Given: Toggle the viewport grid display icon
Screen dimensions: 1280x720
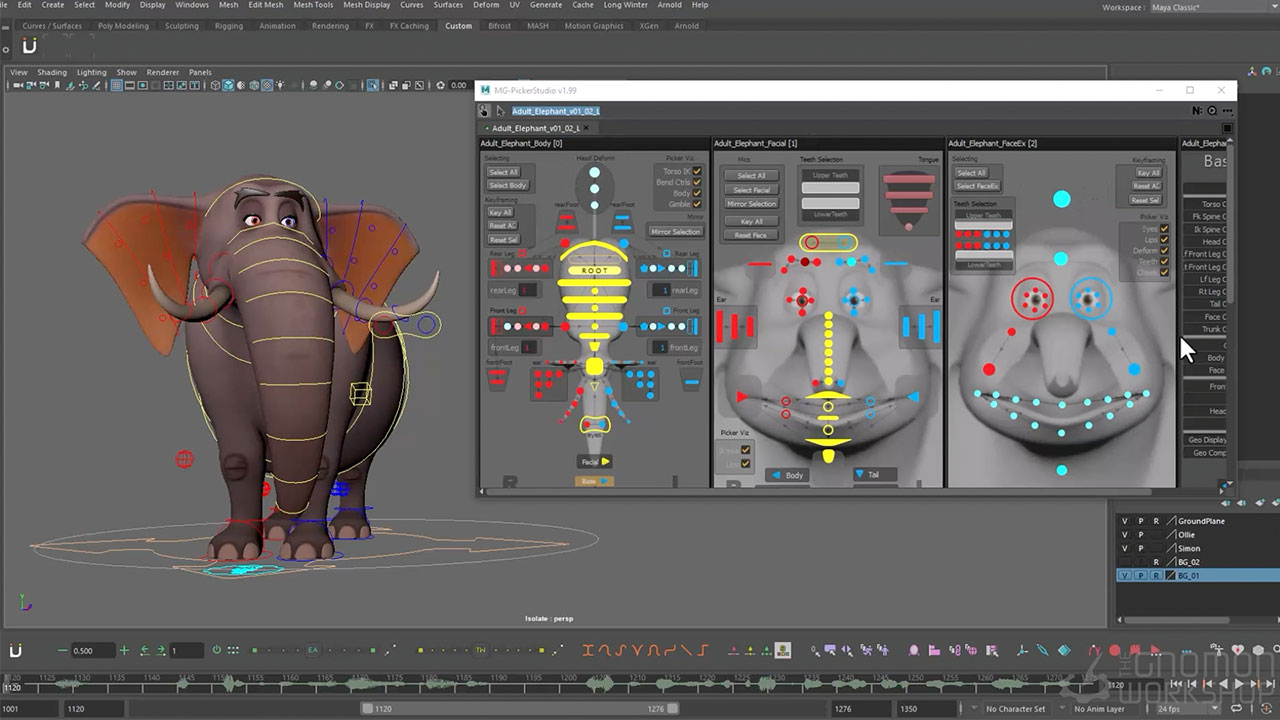Looking at the screenshot, I should tap(117, 86).
